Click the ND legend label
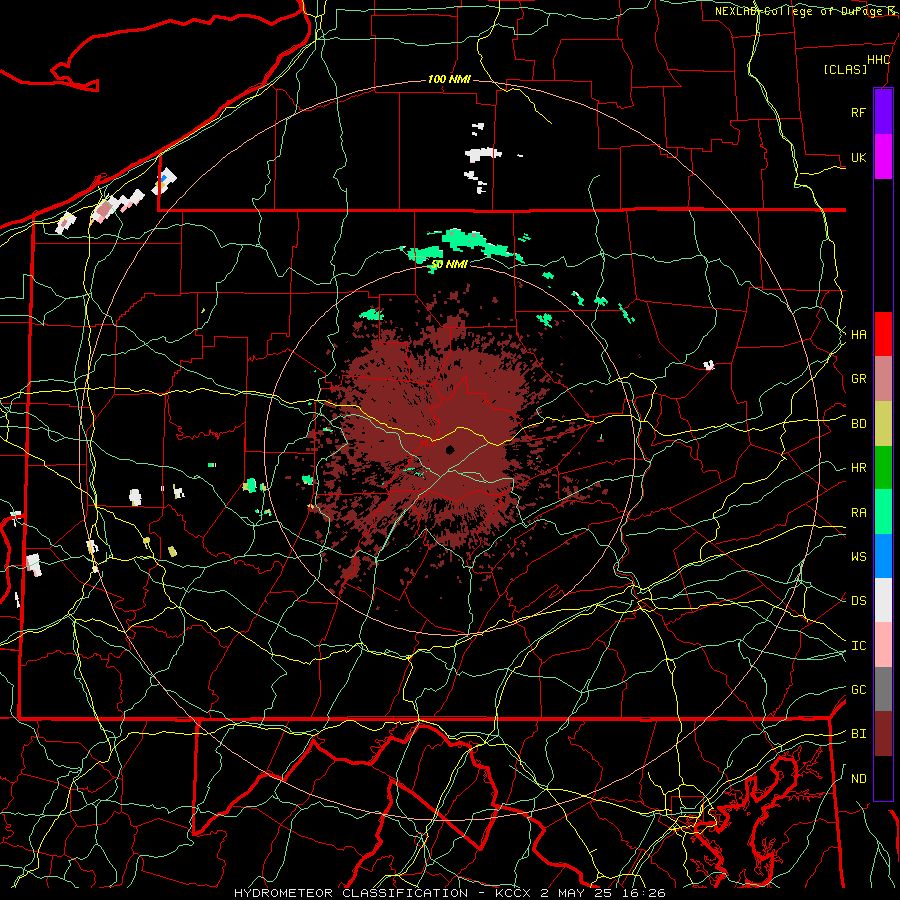This screenshot has height=900, width=900. [x=858, y=778]
